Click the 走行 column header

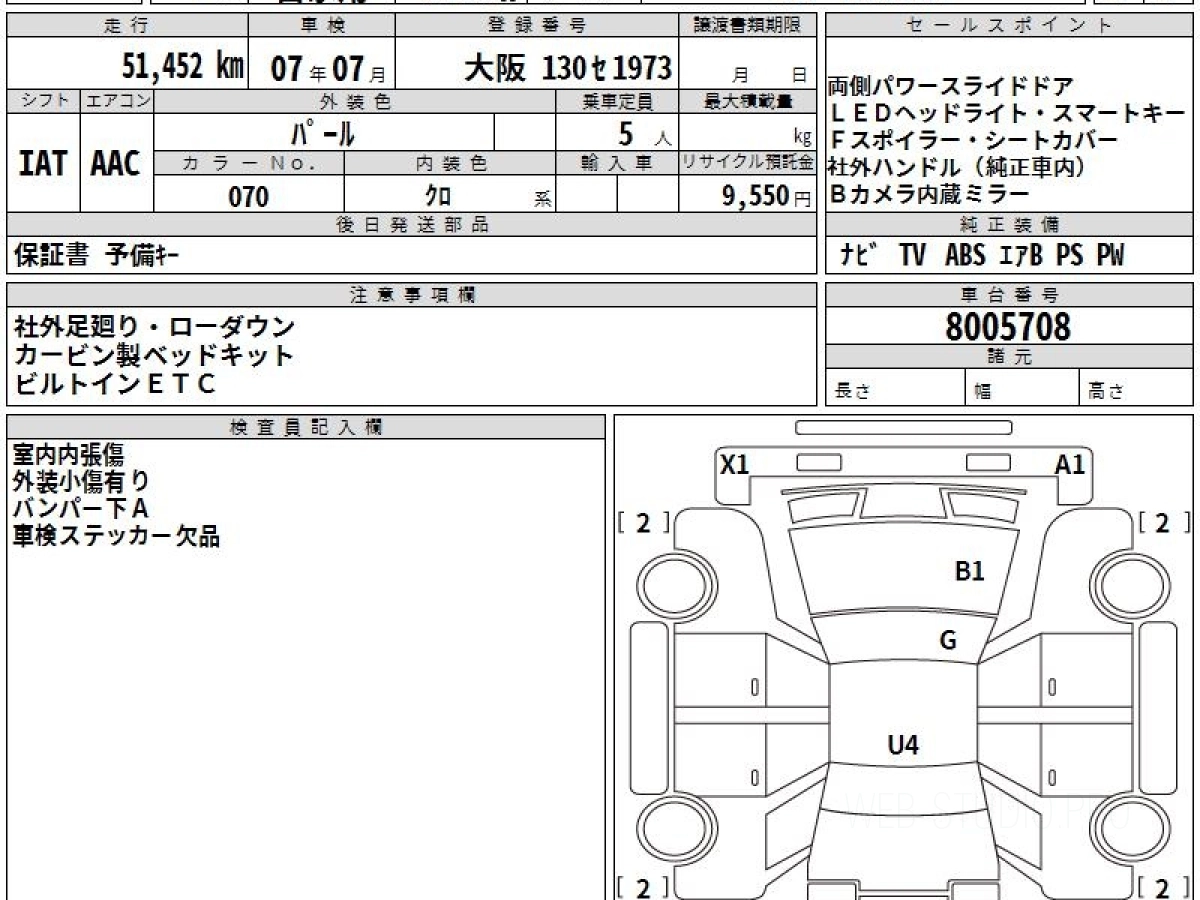pyautogui.click(x=127, y=25)
